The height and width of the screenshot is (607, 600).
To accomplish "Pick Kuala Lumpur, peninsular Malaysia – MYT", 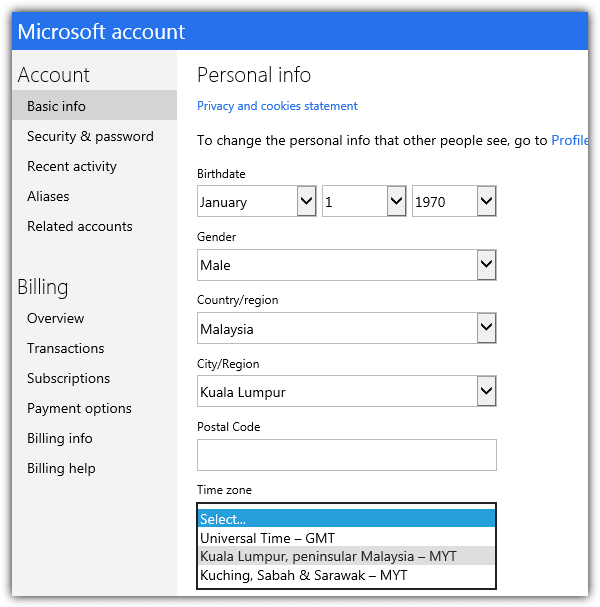I will pos(346,556).
